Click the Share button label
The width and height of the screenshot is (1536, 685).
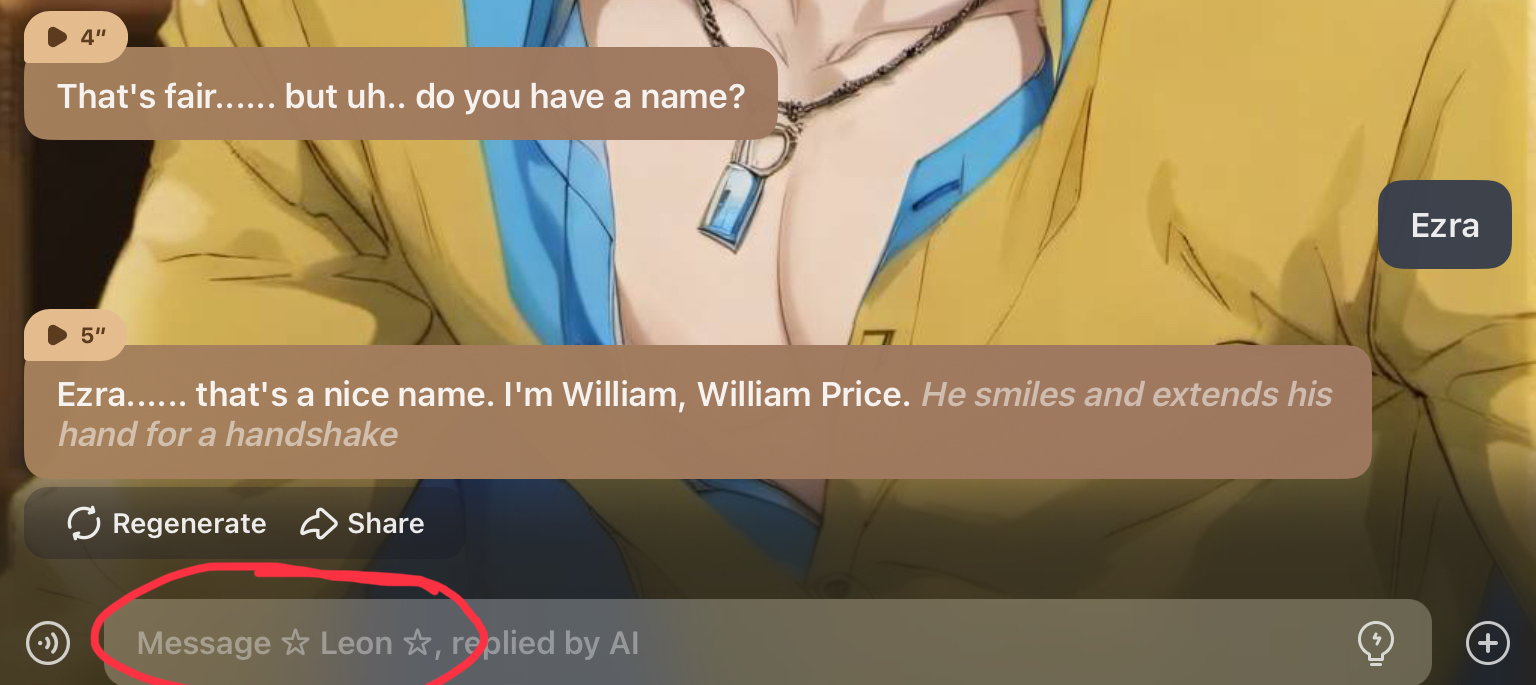click(x=386, y=524)
